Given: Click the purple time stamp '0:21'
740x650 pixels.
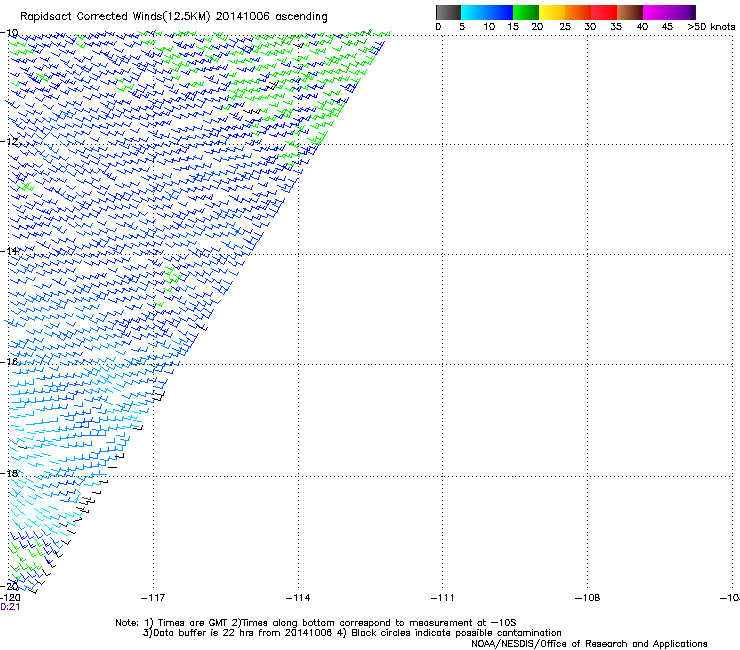Looking at the screenshot, I should pyautogui.click(x=10, y=607).
